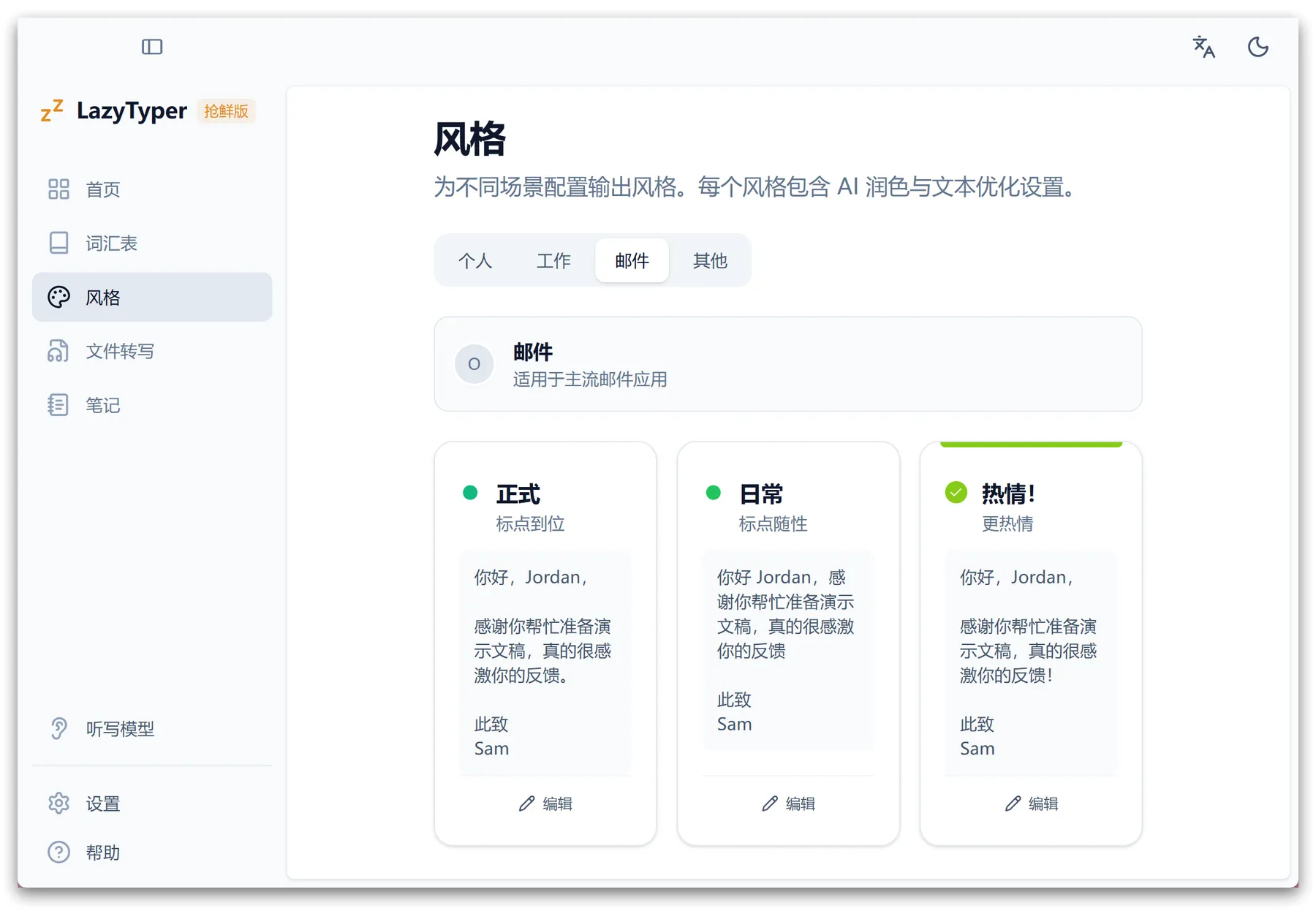
Task: Edit the 正式 style
Action: point(545,804)
